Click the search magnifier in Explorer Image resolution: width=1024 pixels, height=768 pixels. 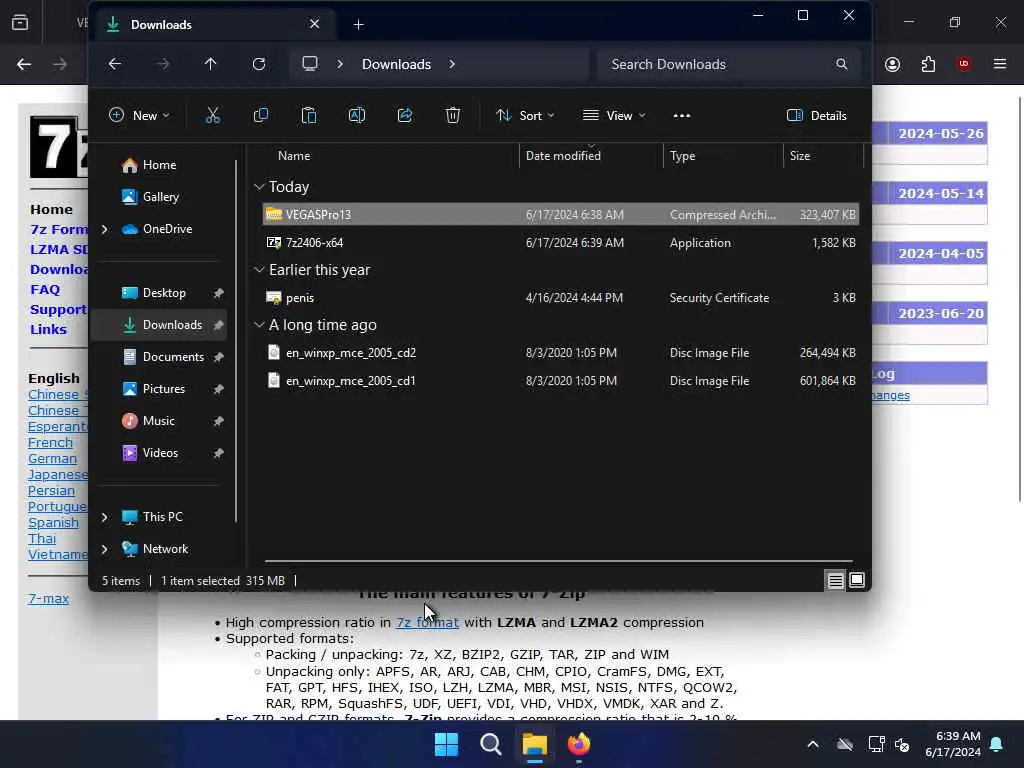(842, 64)
